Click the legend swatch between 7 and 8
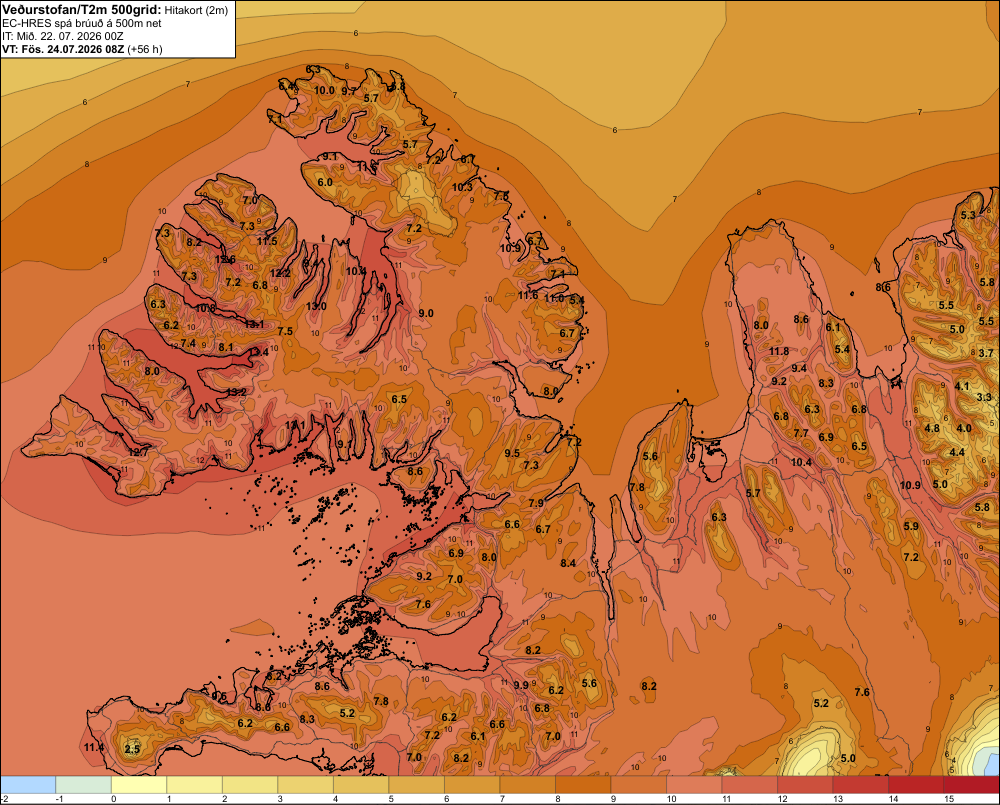Viewport: 1000px width, 805px height. 527,785
